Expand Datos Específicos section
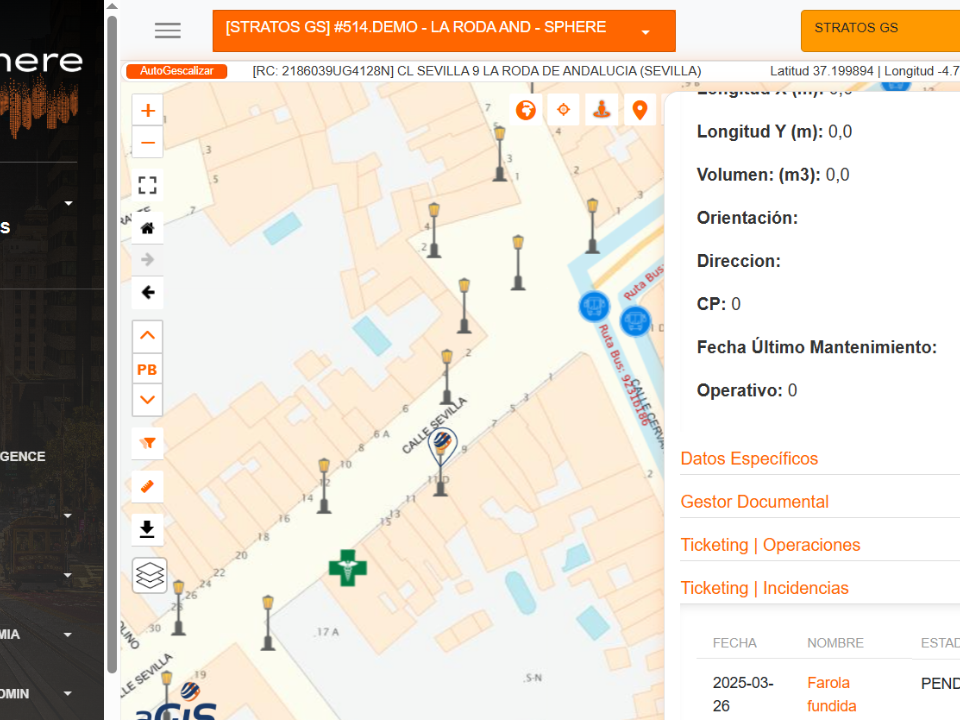Viewport: 960px width, 720px height. [x=749, y=459]
